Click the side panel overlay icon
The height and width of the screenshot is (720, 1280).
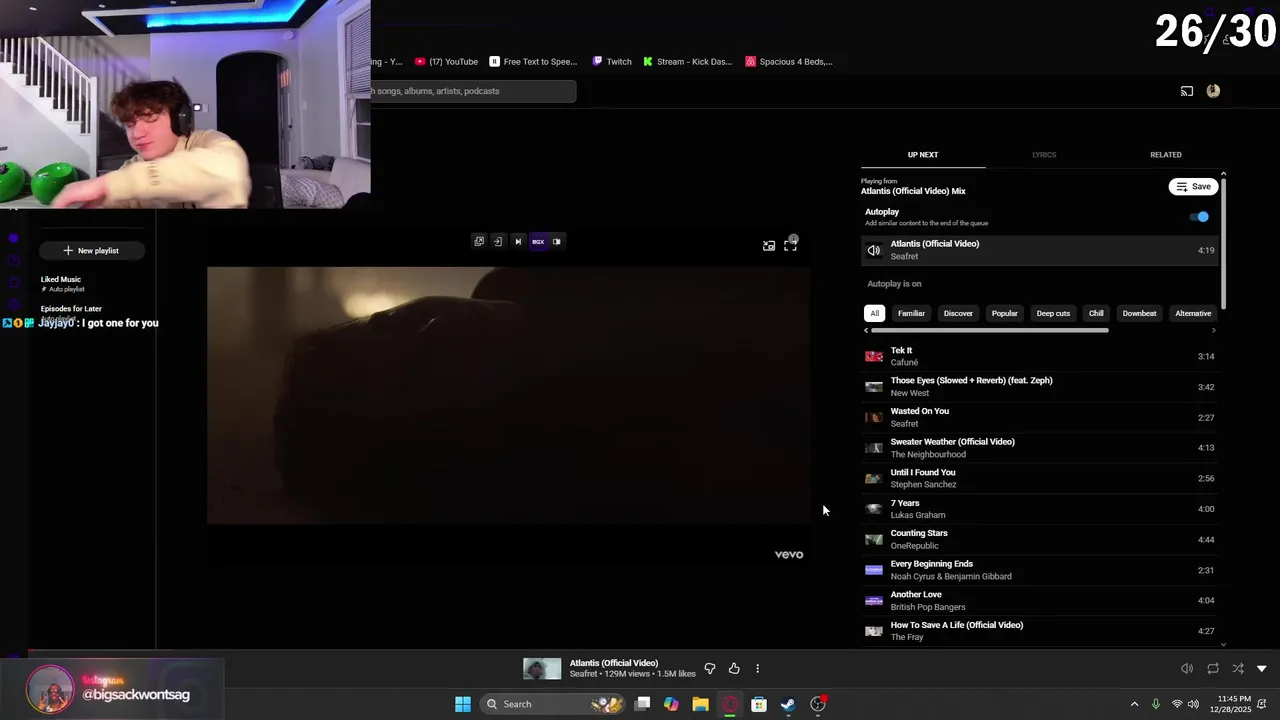click(x=557, y=241)
